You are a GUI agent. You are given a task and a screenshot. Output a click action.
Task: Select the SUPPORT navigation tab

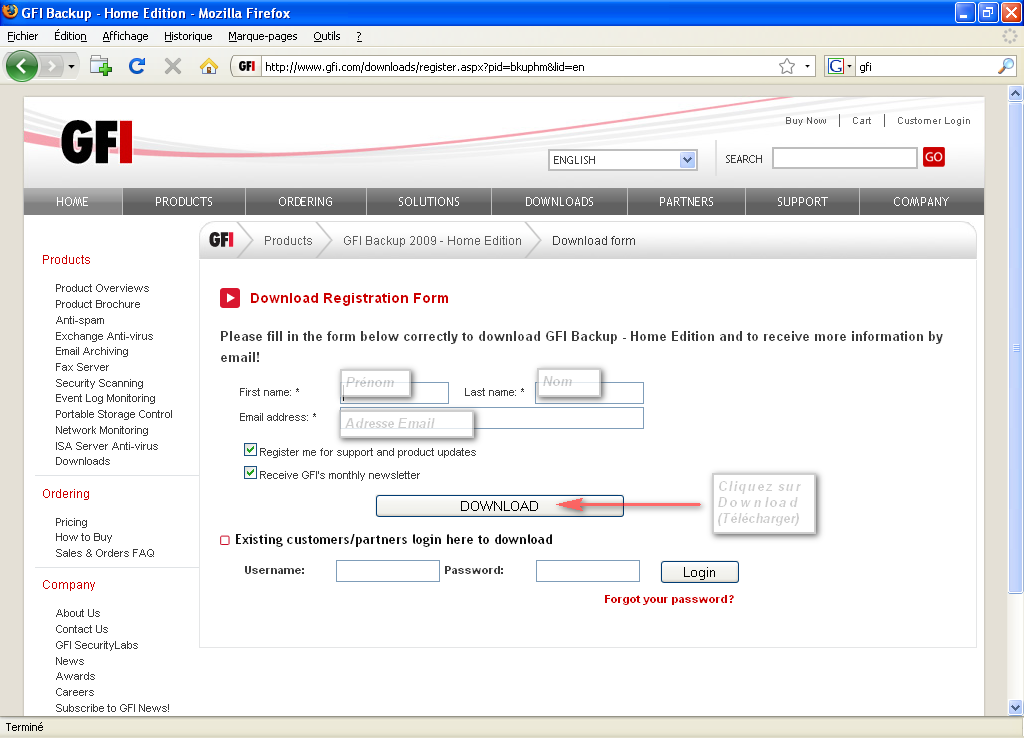802,202
